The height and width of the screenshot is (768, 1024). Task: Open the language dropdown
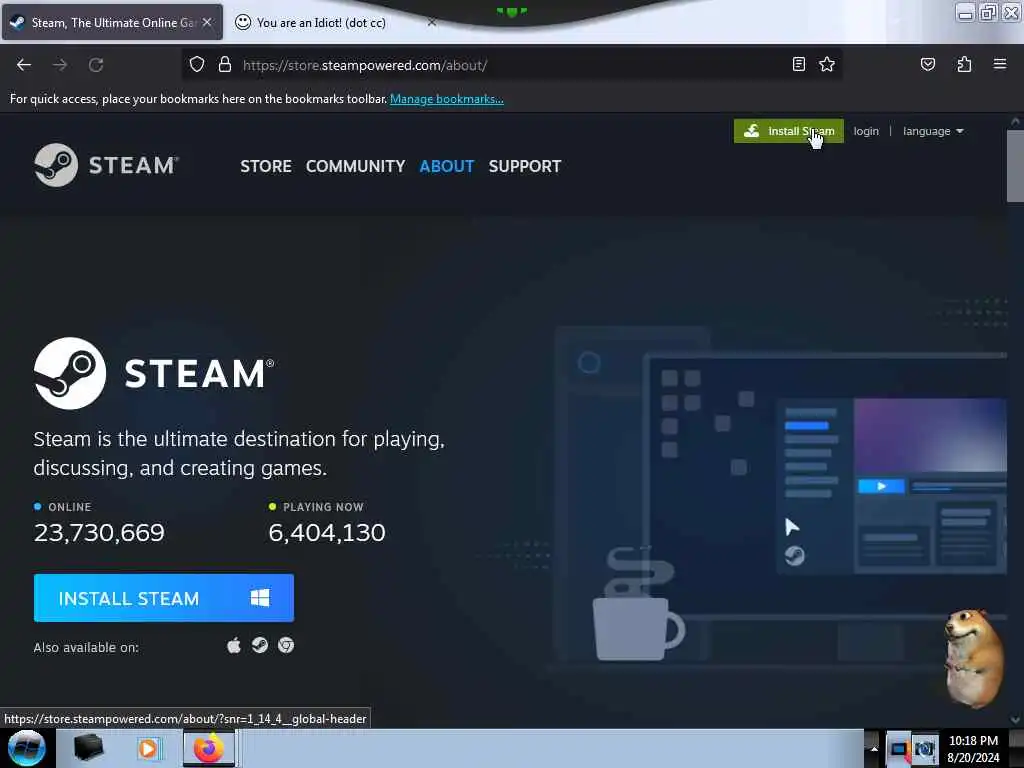pyautogui.click(x=933, y=131)
